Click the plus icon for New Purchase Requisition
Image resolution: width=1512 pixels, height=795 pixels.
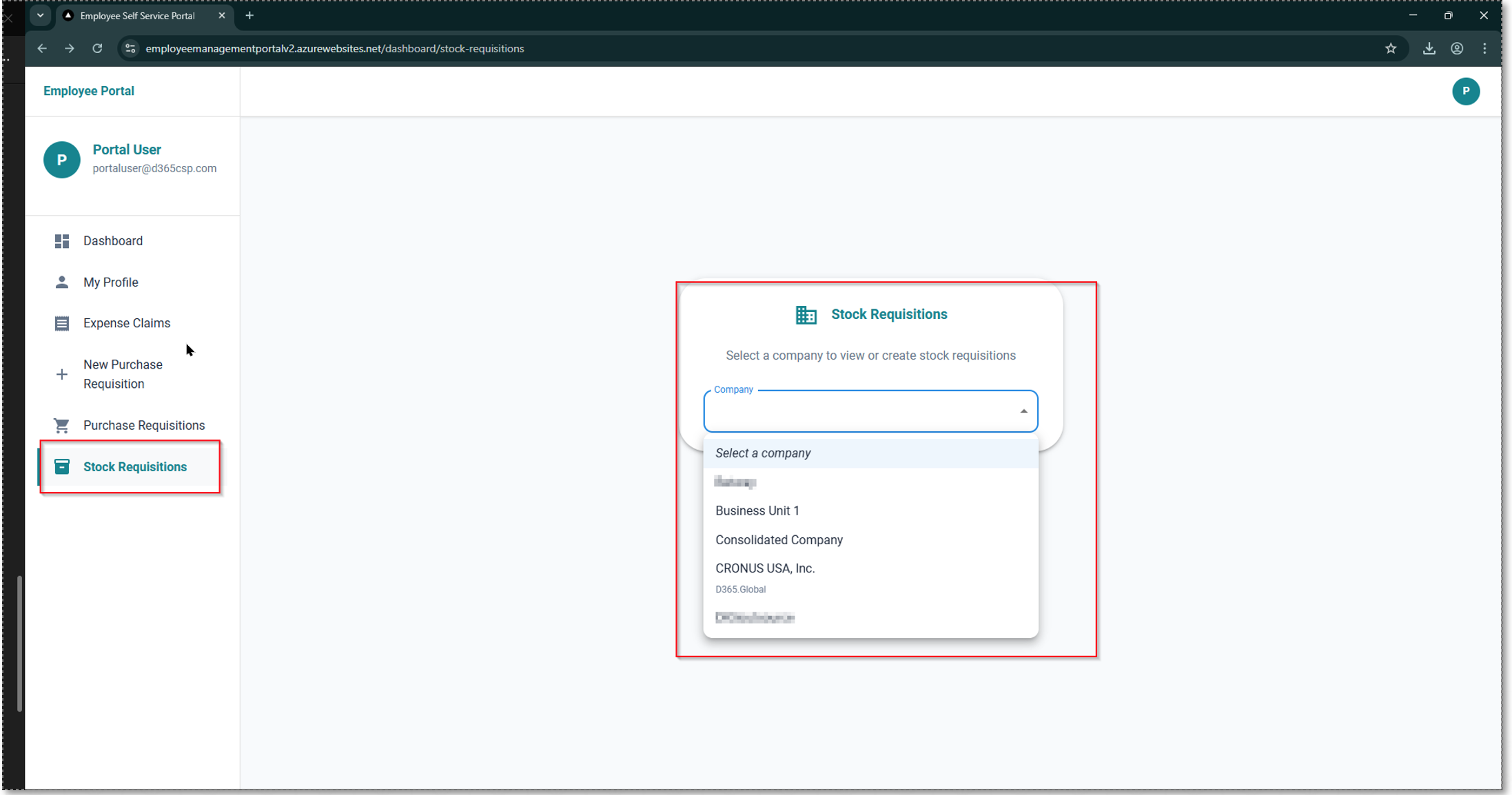pyautogui.click(x=61, y=374)
